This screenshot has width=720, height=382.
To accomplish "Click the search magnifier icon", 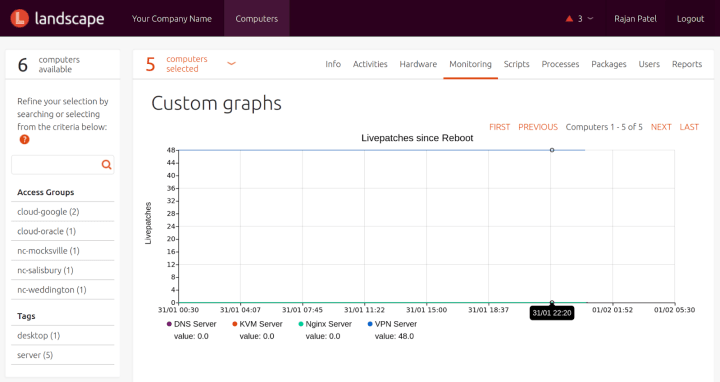I will pyautogui.click(x=106, y=164).
